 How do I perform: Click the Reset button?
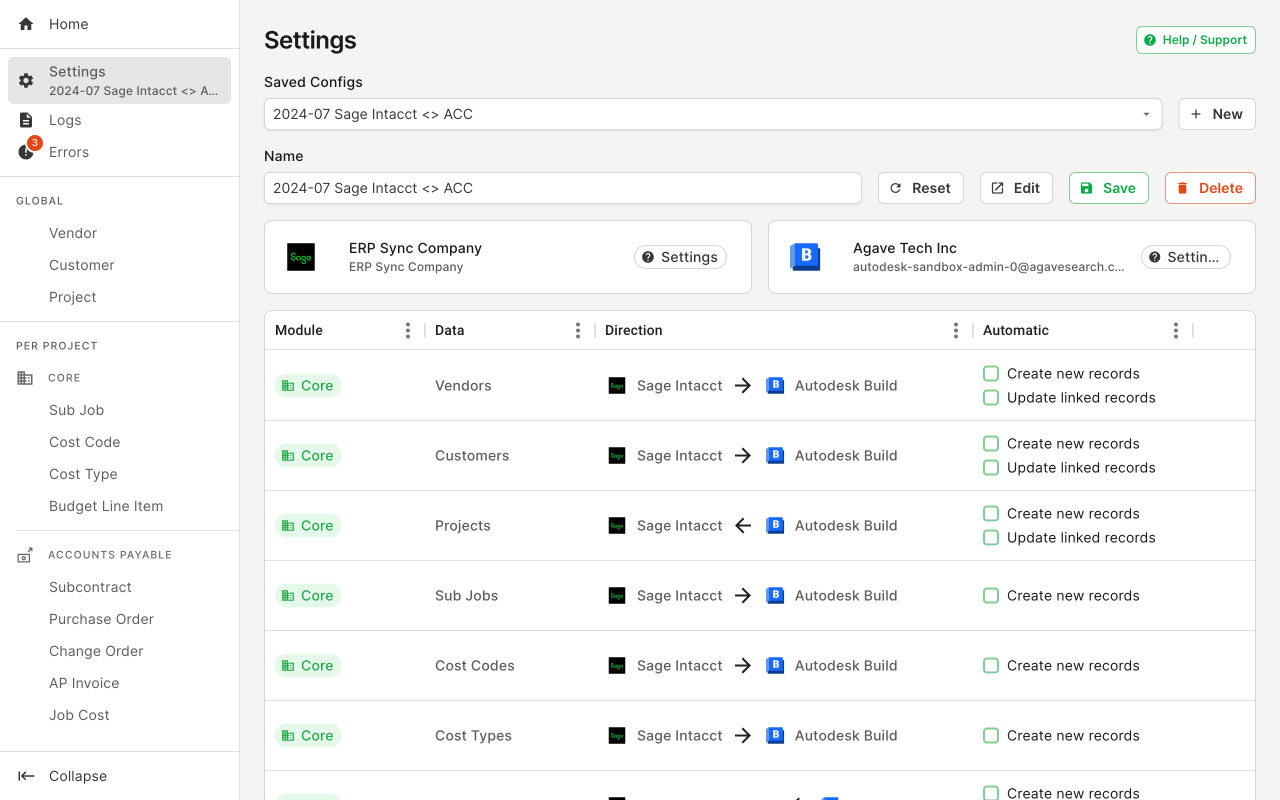pyautogui.click(x=921, y=188)
